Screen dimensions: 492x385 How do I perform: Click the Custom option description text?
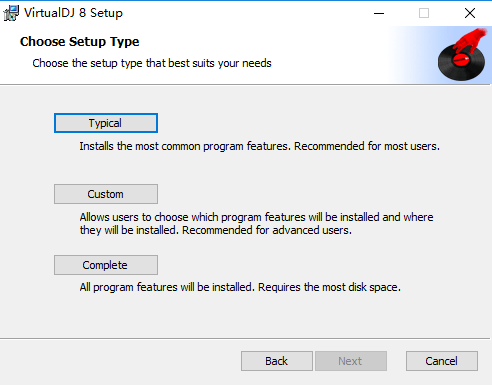(256, 224)
